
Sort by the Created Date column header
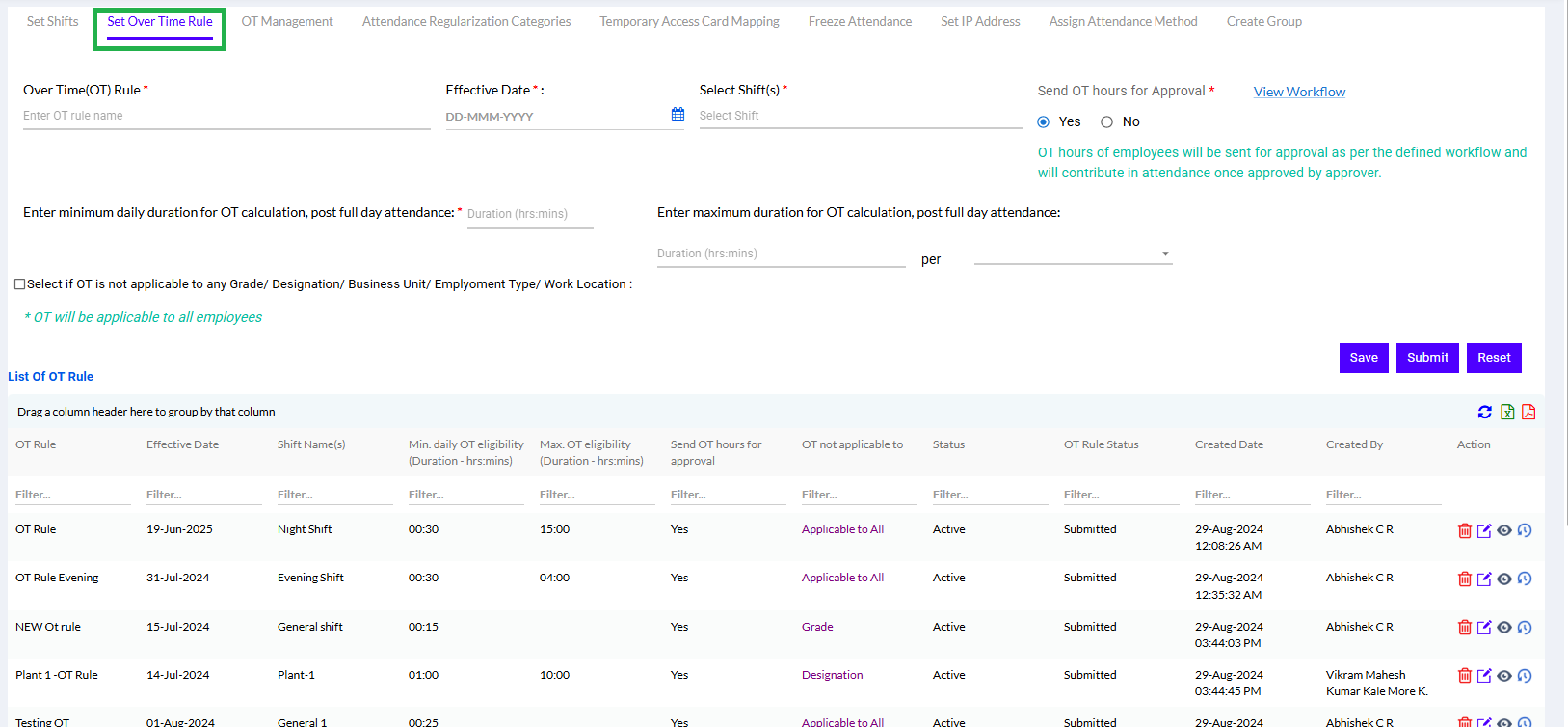(1229, 444)
